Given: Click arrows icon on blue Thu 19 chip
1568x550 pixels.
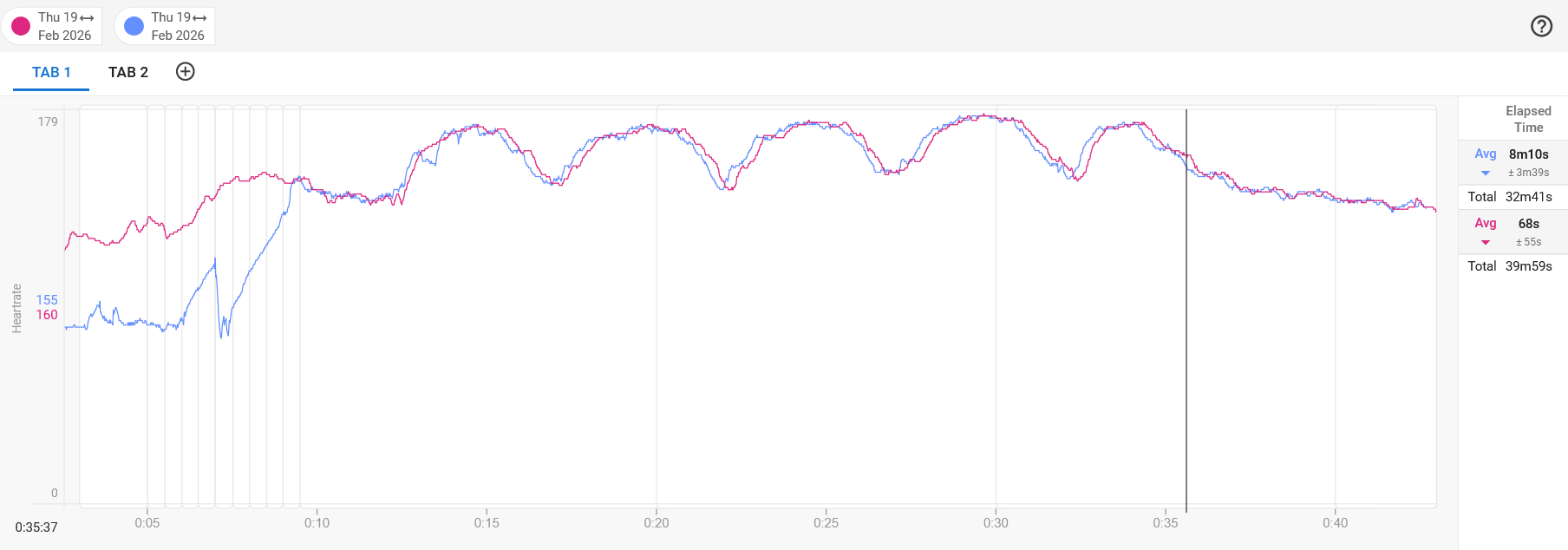Looking at the screenshot, I should (x=199, y=18).
